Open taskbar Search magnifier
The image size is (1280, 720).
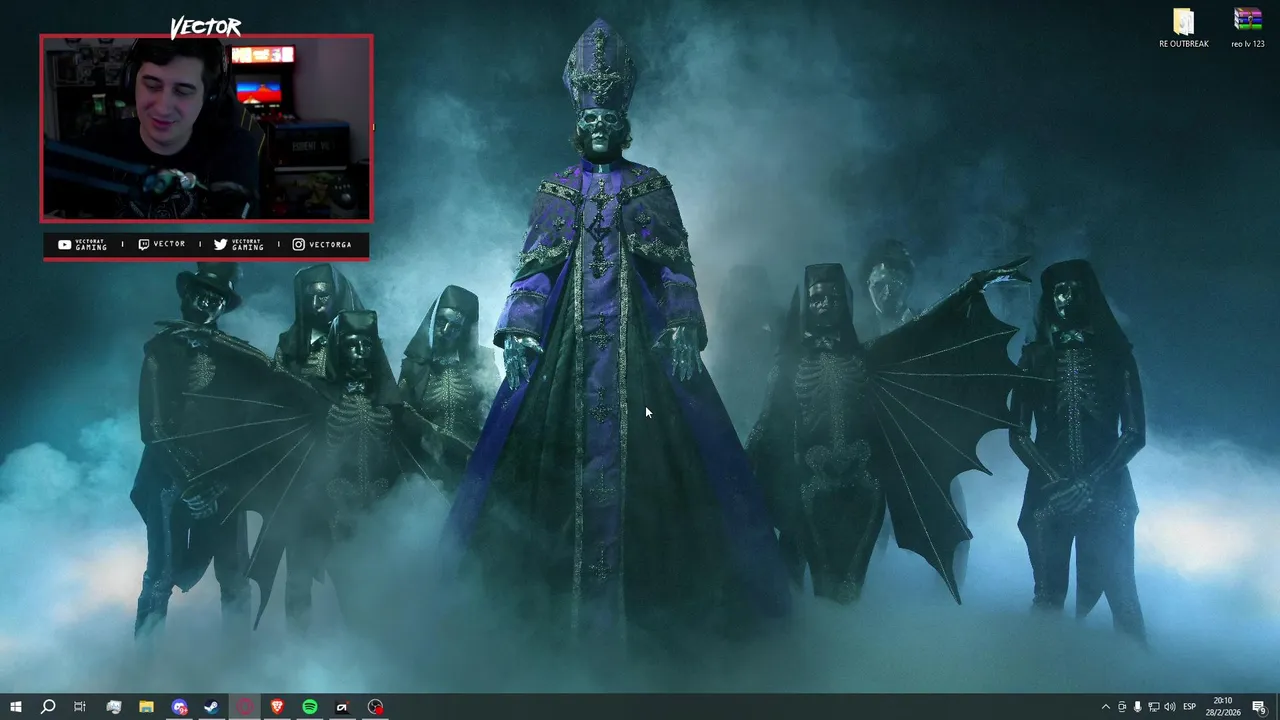47,707
